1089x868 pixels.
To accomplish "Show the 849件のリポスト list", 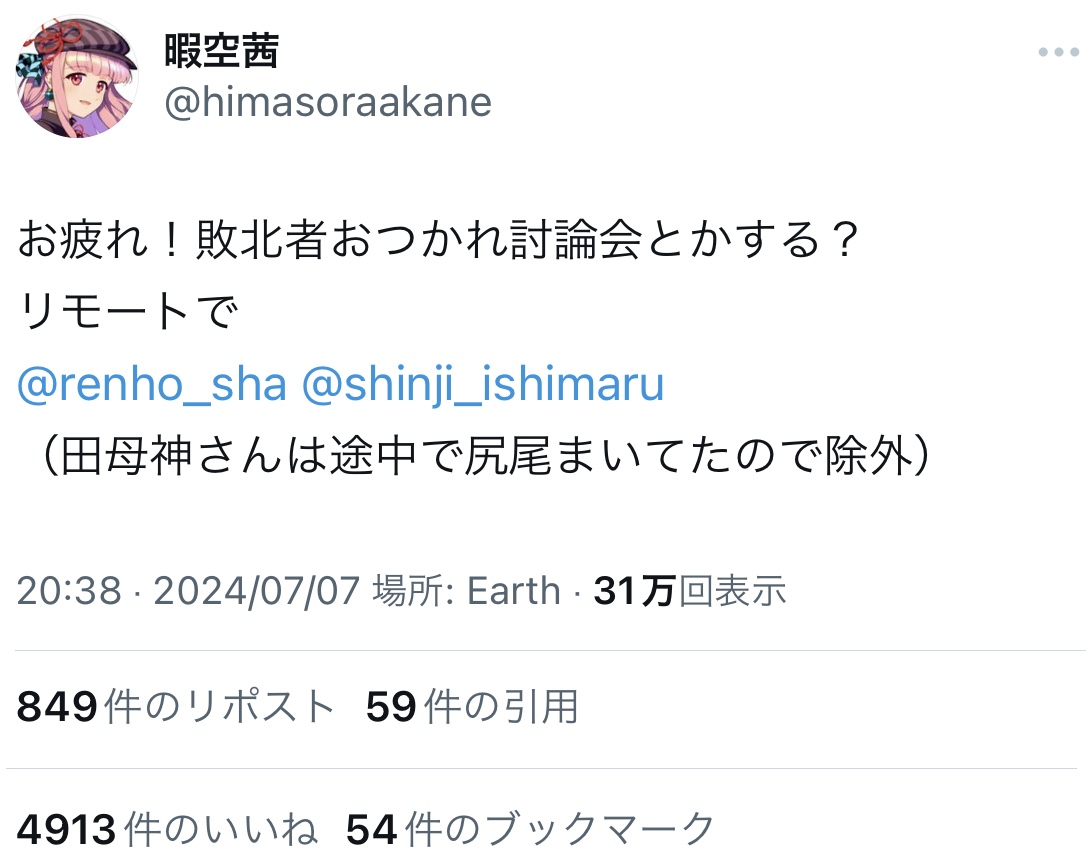I will tap(176, 707).
